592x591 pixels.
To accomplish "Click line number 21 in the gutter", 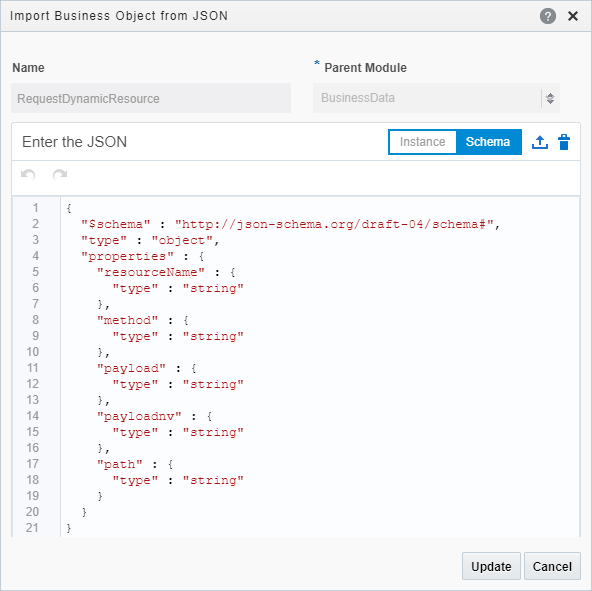I will [x=32, y=528].
